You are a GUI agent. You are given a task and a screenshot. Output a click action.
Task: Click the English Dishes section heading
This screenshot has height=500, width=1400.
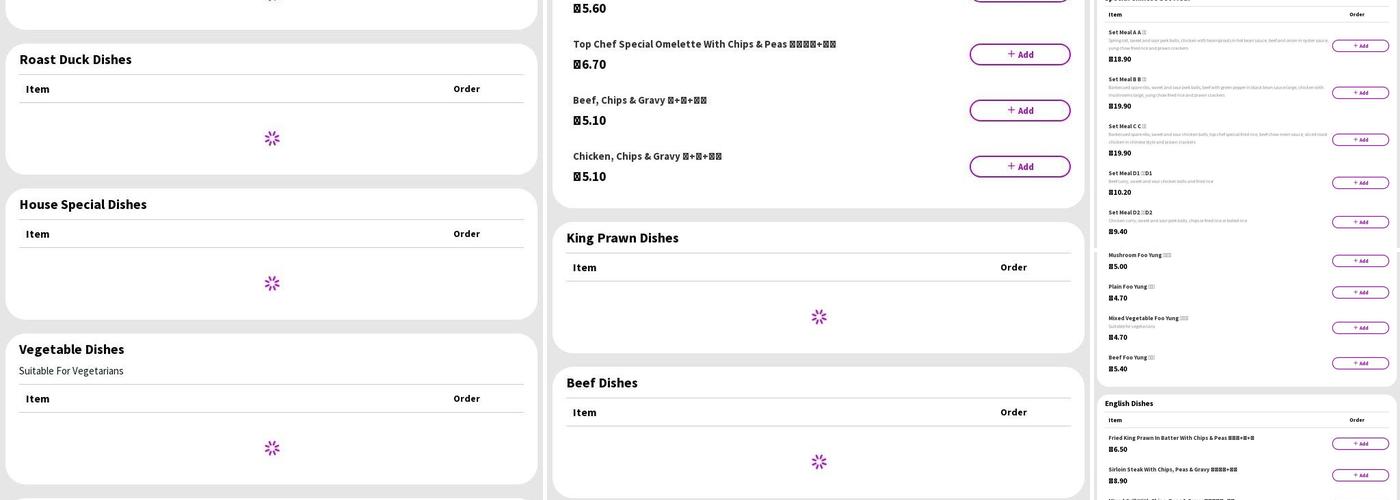1129,404
